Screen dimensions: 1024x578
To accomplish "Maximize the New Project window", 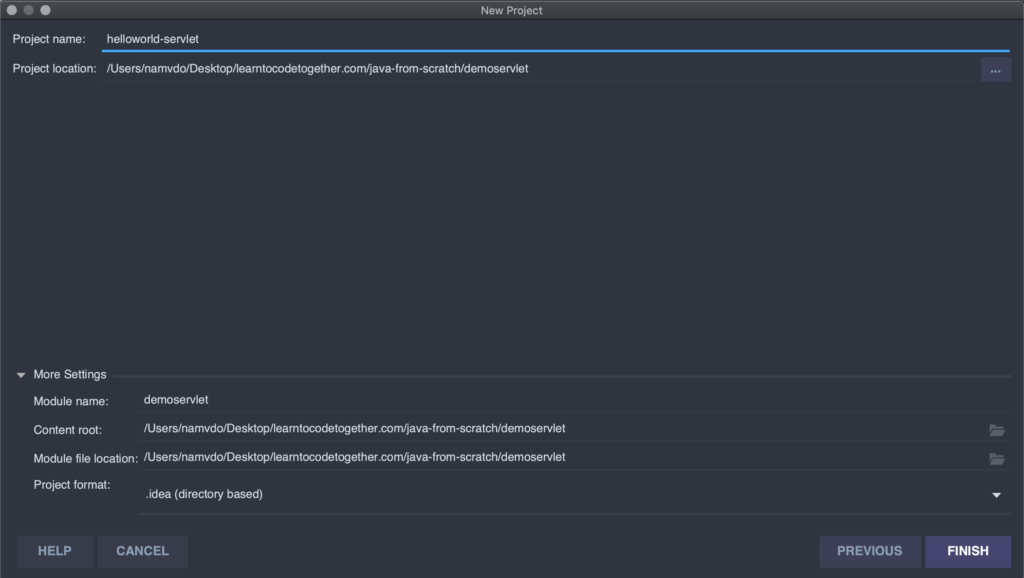I will tap(46, 10).
